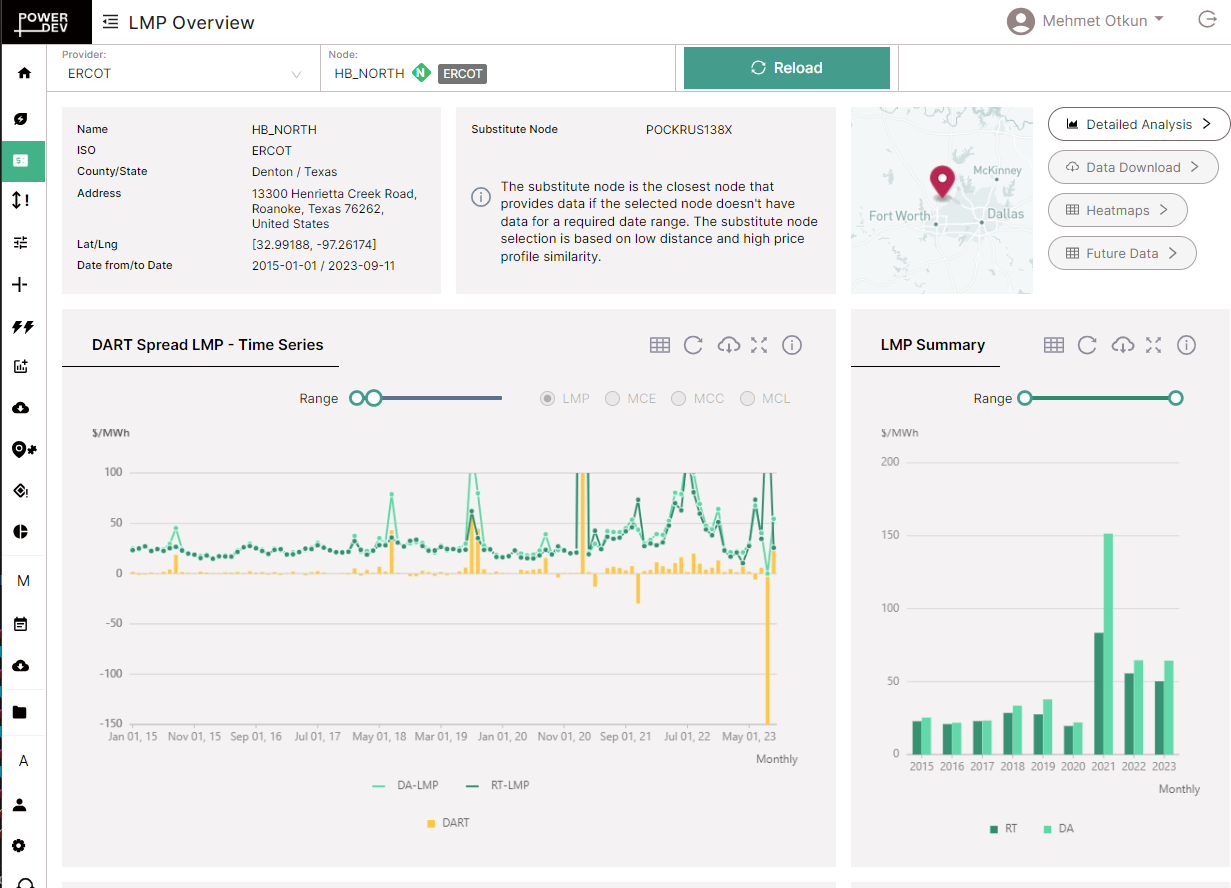Open the Provider ERCOT dropdown
Screen dimensions: 1231x888
tap(184, 73)
